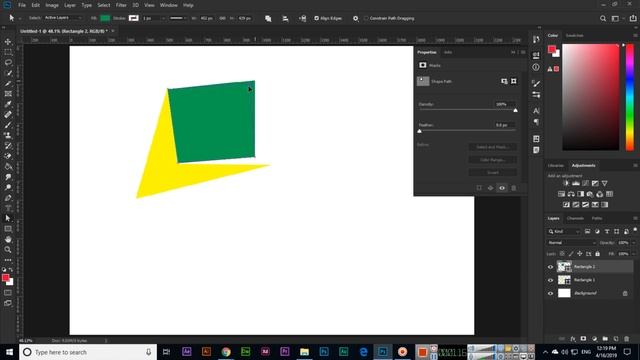Open the stroke width dropdown
The image size is (640, 360).
click(x=163, y=18)
